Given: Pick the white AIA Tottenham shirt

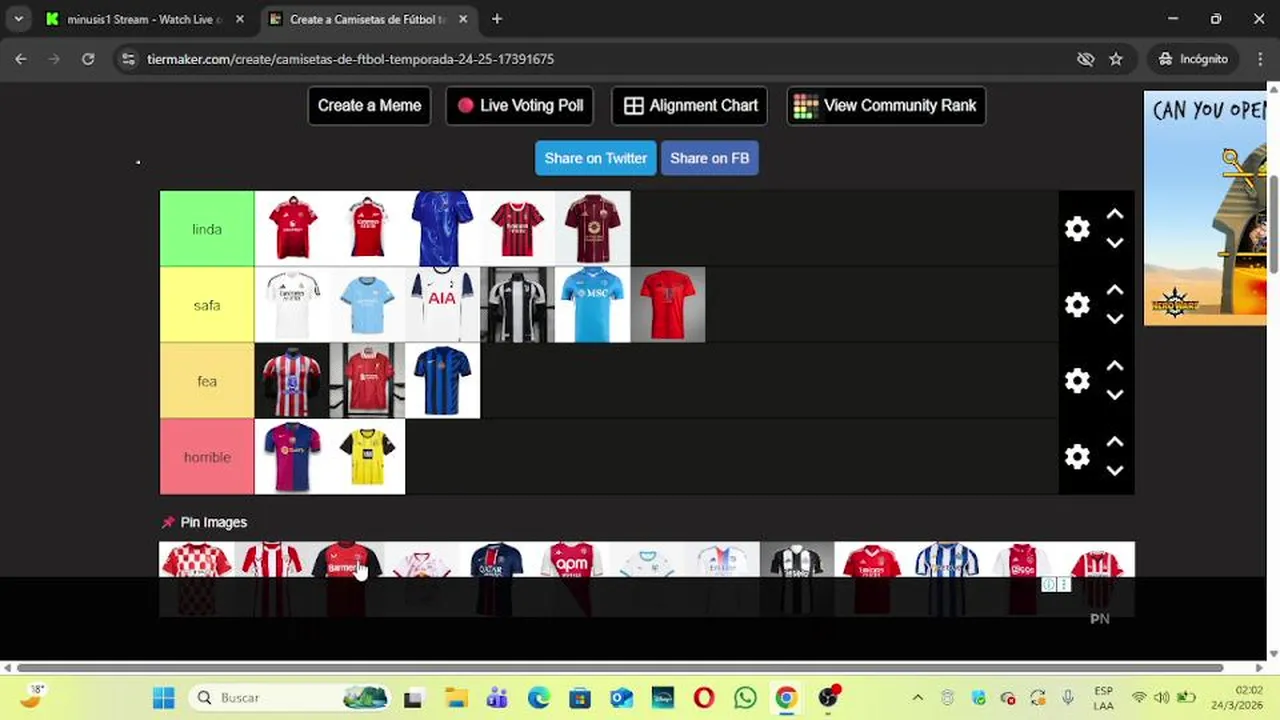Looking at the screenshot, I should (x=442, y=305).
